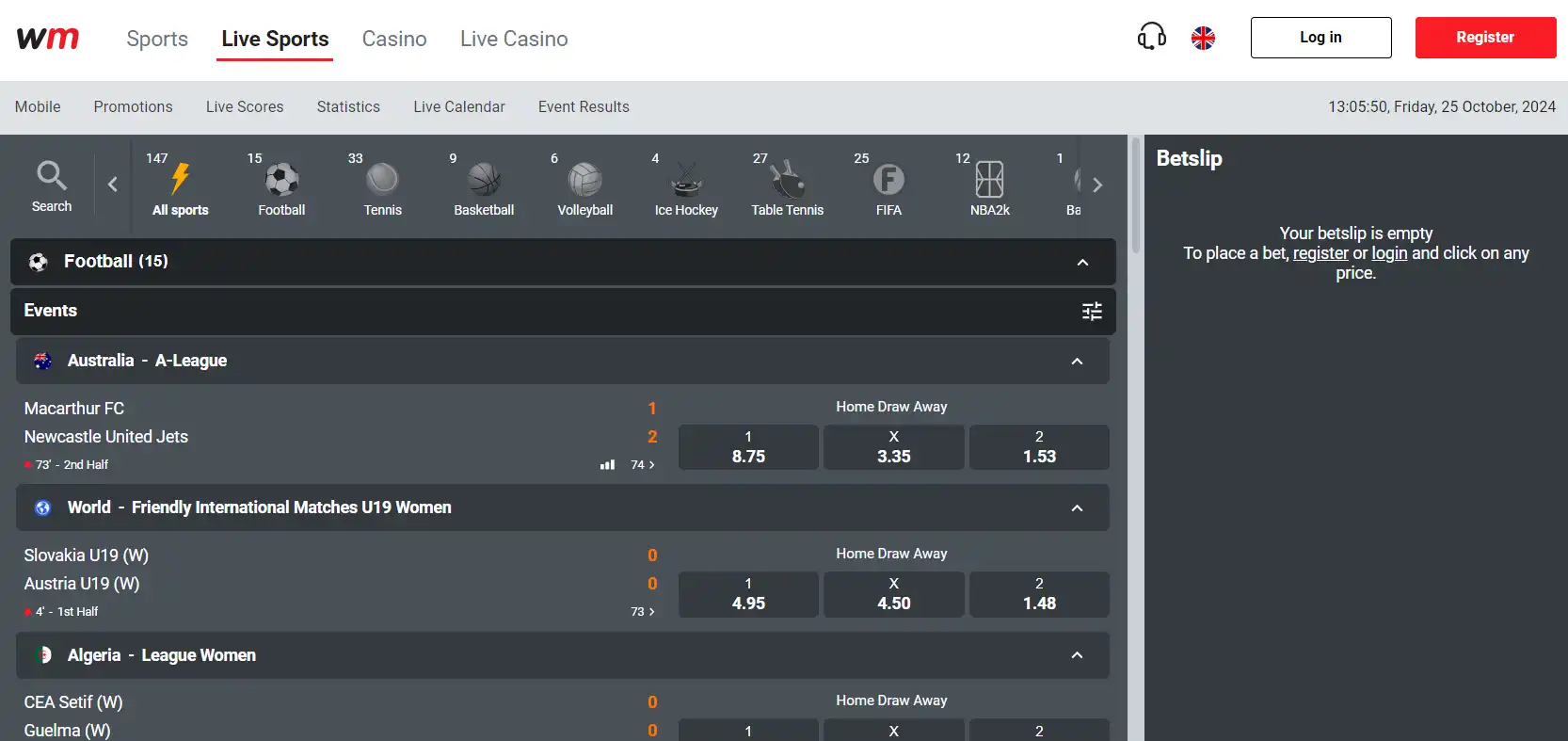Bet away 1.48 Austria U19
This screenshot has width=1568, height=741.
(x=1039, y=594)
